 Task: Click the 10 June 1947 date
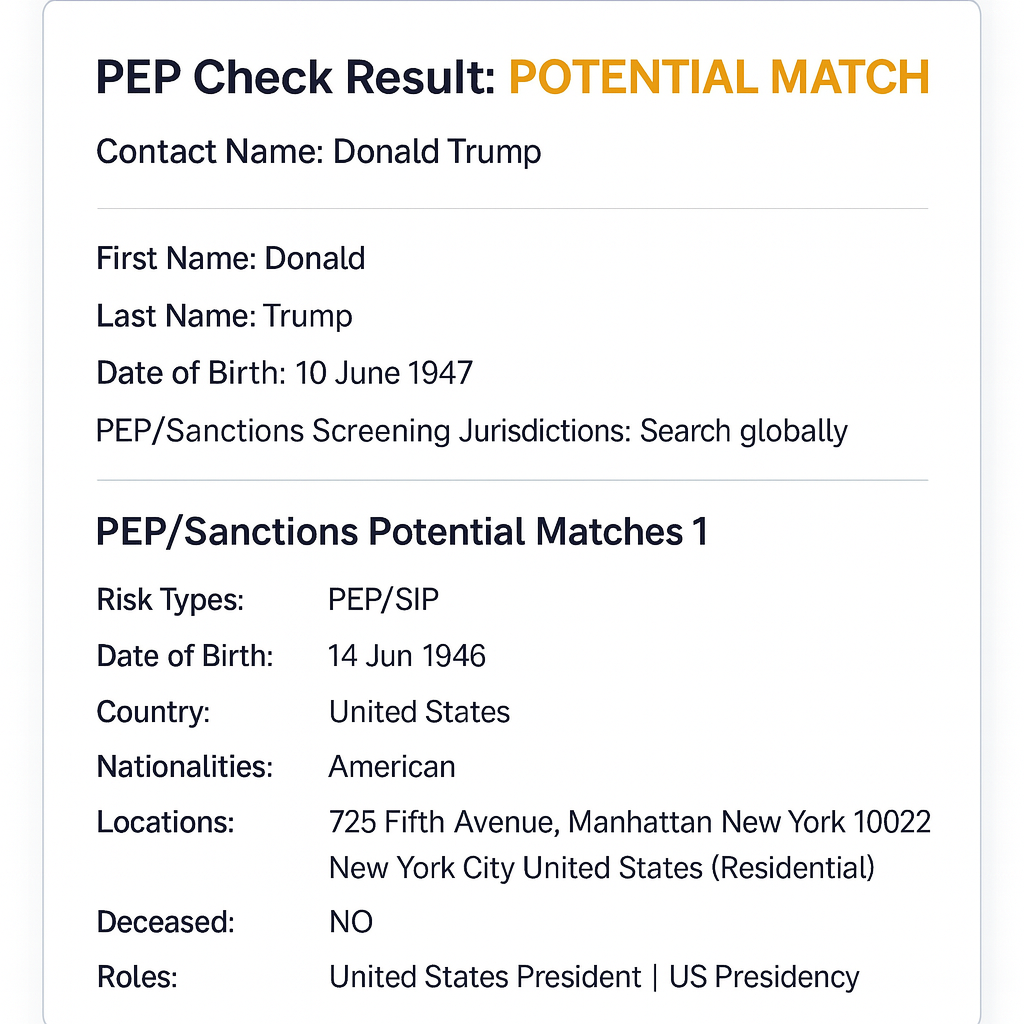[x=381, y=373]
